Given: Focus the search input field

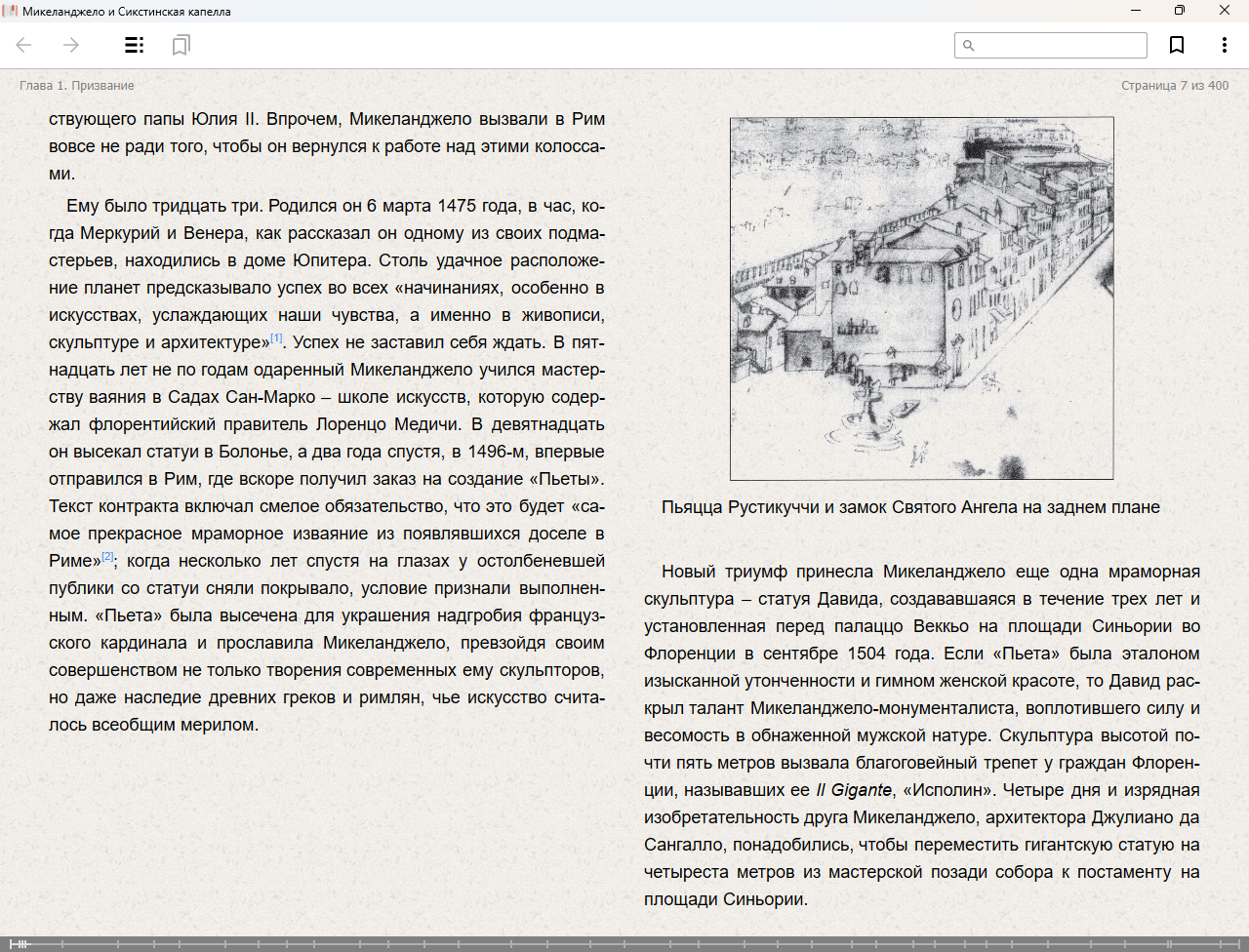Looking at the screenshot, I should (x=1059, y=45).
